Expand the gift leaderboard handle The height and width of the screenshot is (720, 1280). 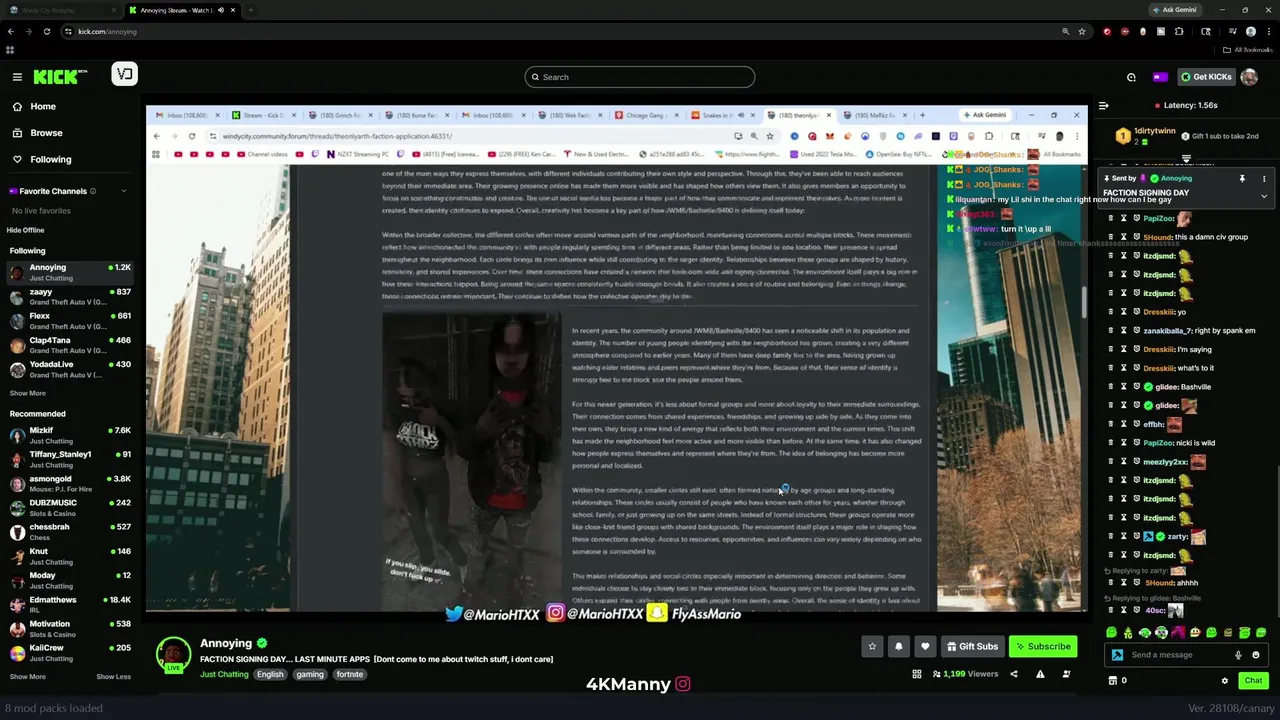tap(1186, 158)
